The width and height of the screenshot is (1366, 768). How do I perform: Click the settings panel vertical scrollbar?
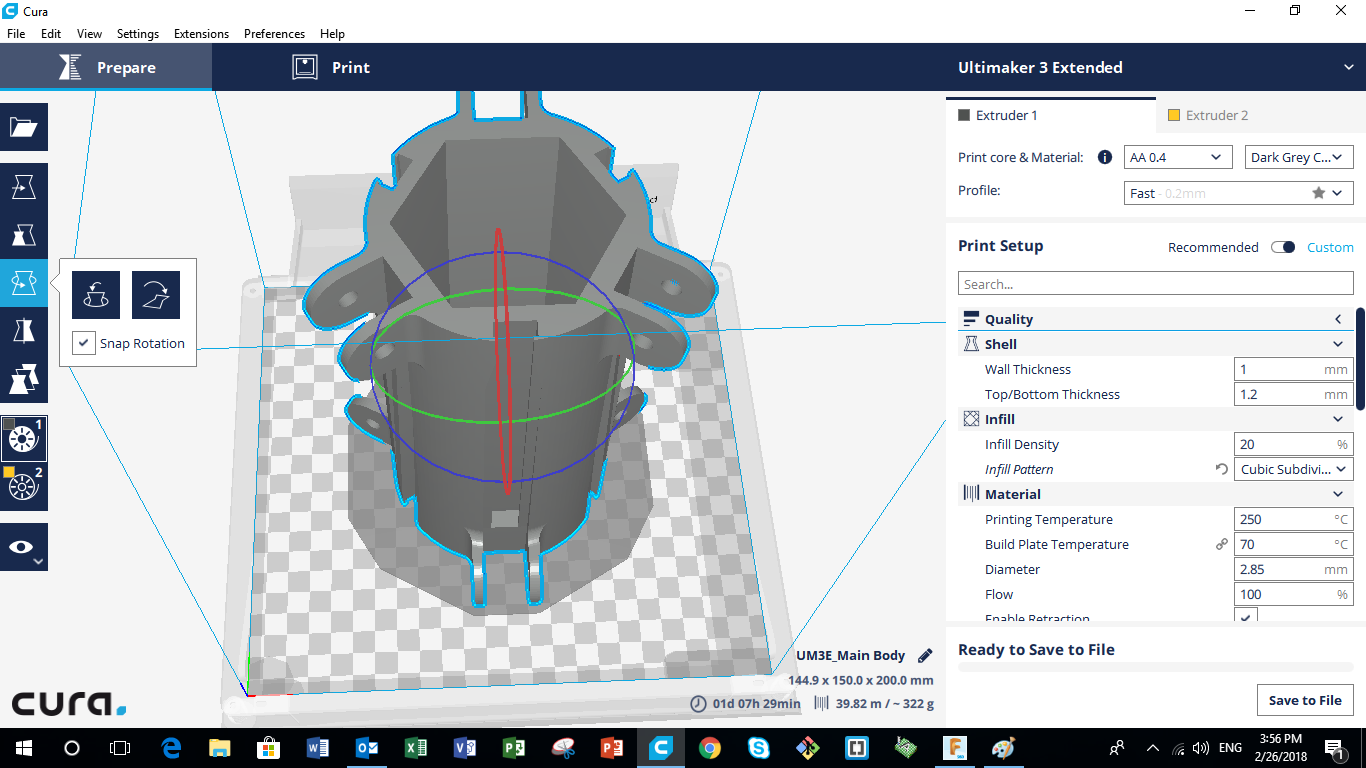(x=1360, y=358)
